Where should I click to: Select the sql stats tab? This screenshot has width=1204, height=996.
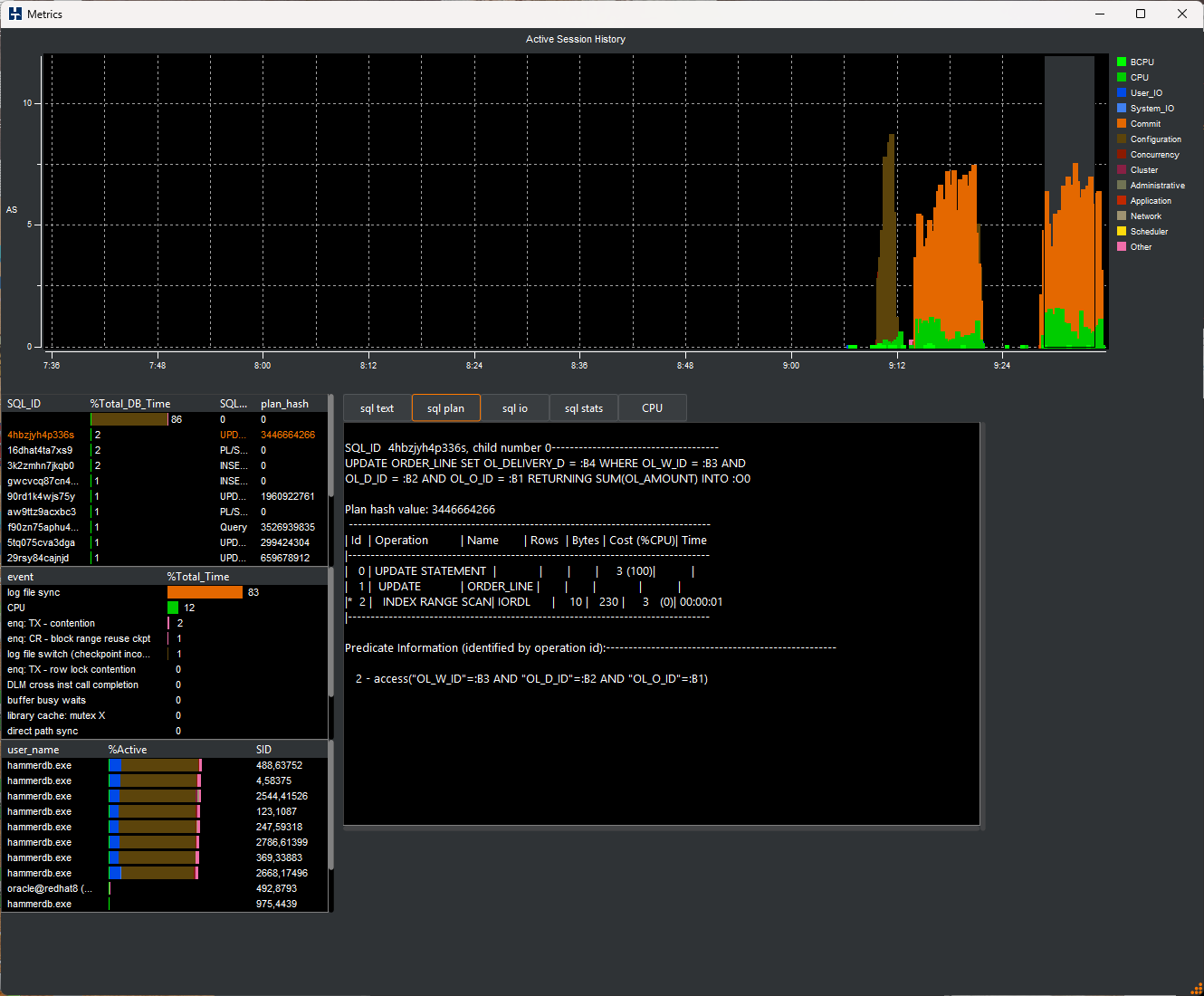click(583, 408)
